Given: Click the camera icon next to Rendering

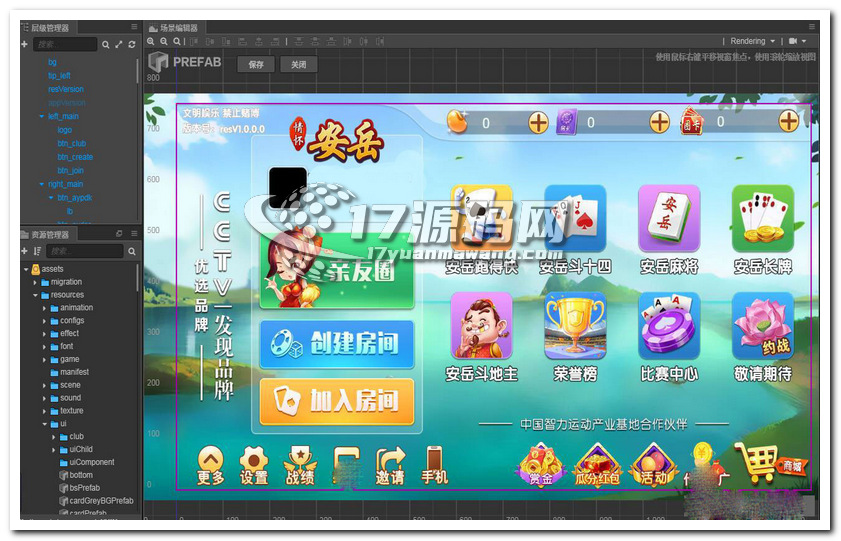Looking at the screenshot, I should [793, 41].
